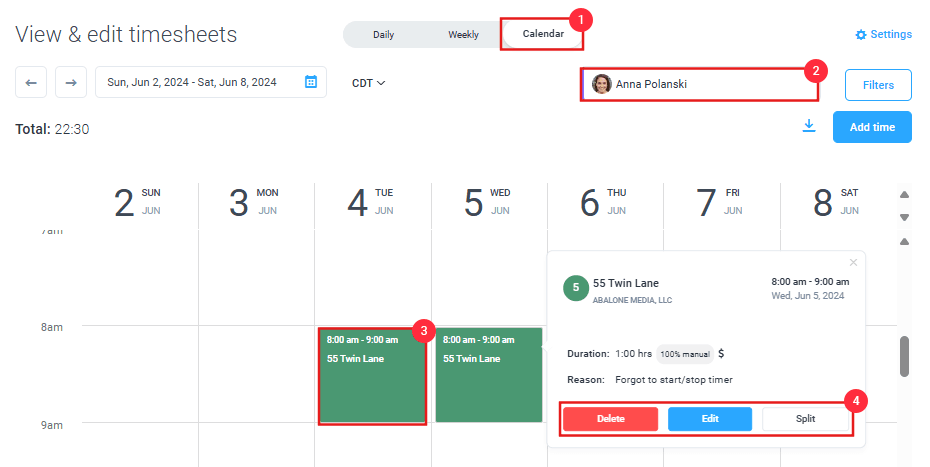Click the 'Forgot to start/stop timer' reason text
This screenshot has height=467, width=930.
pyautogui.click(x=674, y=380)
